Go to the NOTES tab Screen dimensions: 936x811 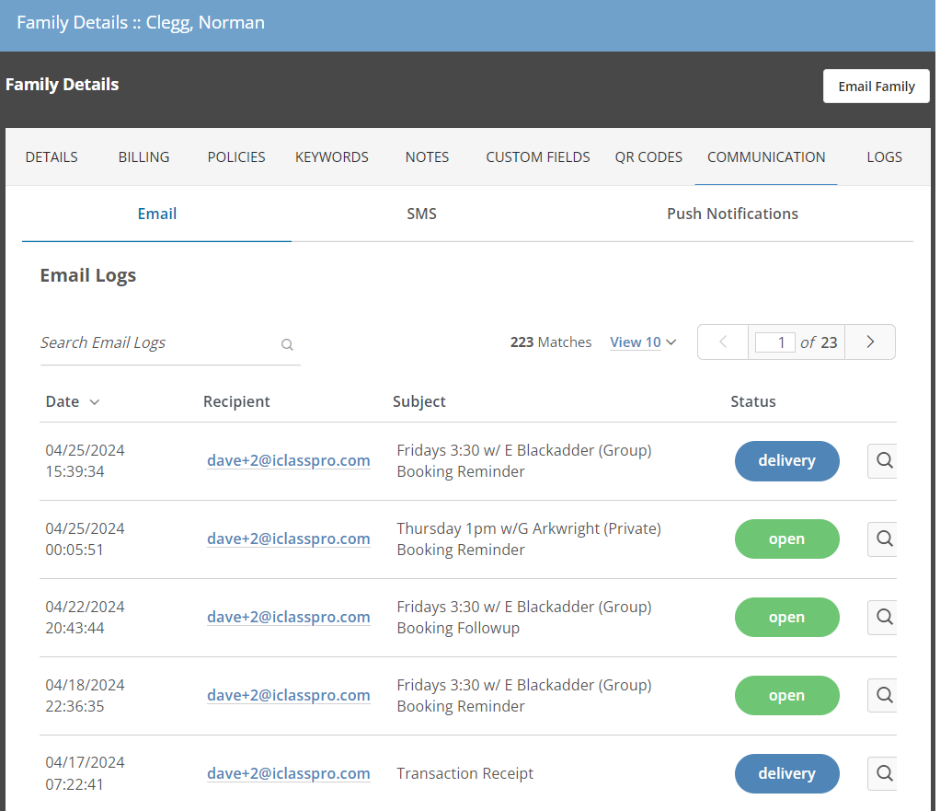pos(427,157)
